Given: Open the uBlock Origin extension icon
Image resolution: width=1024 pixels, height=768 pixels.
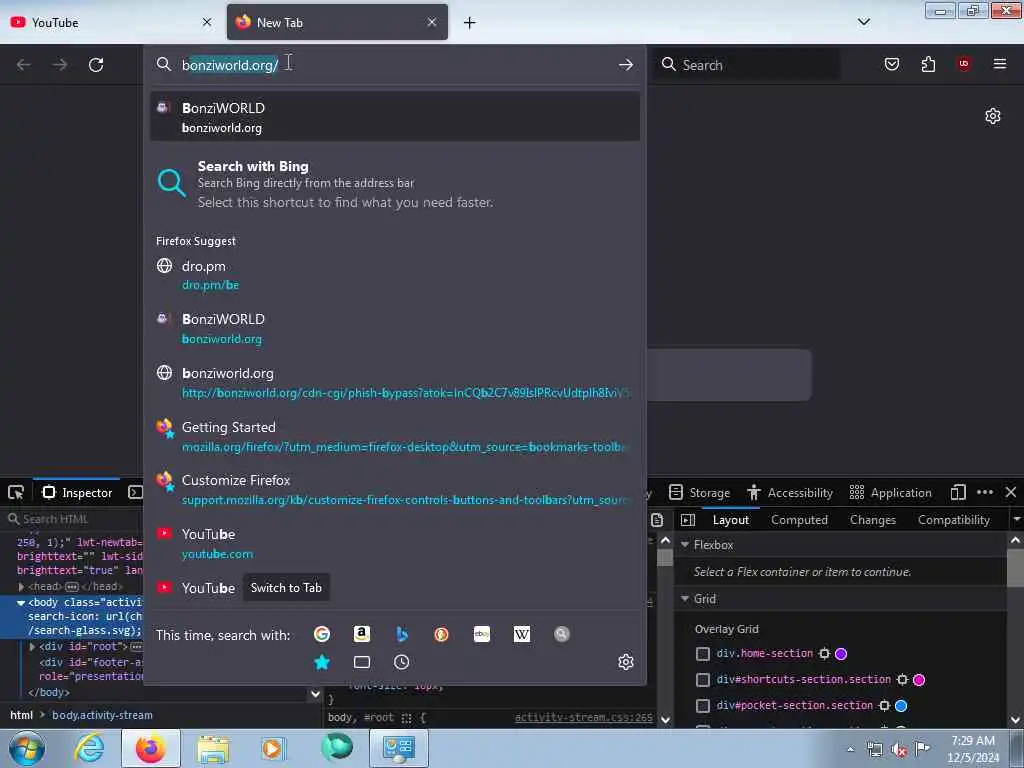Looking at the screenshot, I should 964,63.
